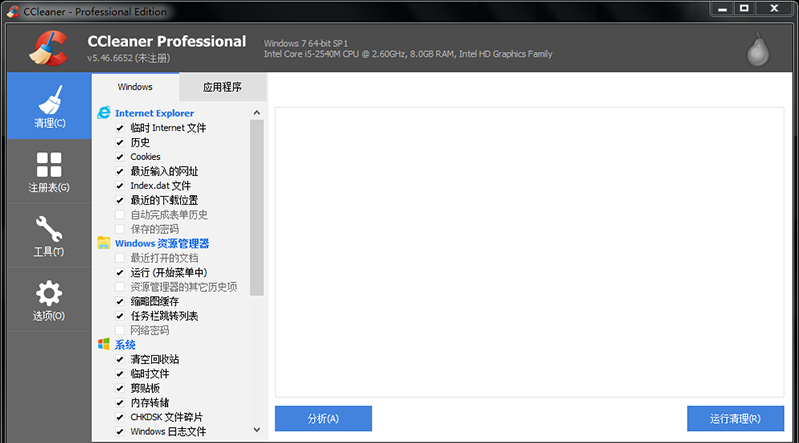This screenshot has height=443, width=799.
Task: Uncheck 缩略图缓存
Action: pos(120,301)
